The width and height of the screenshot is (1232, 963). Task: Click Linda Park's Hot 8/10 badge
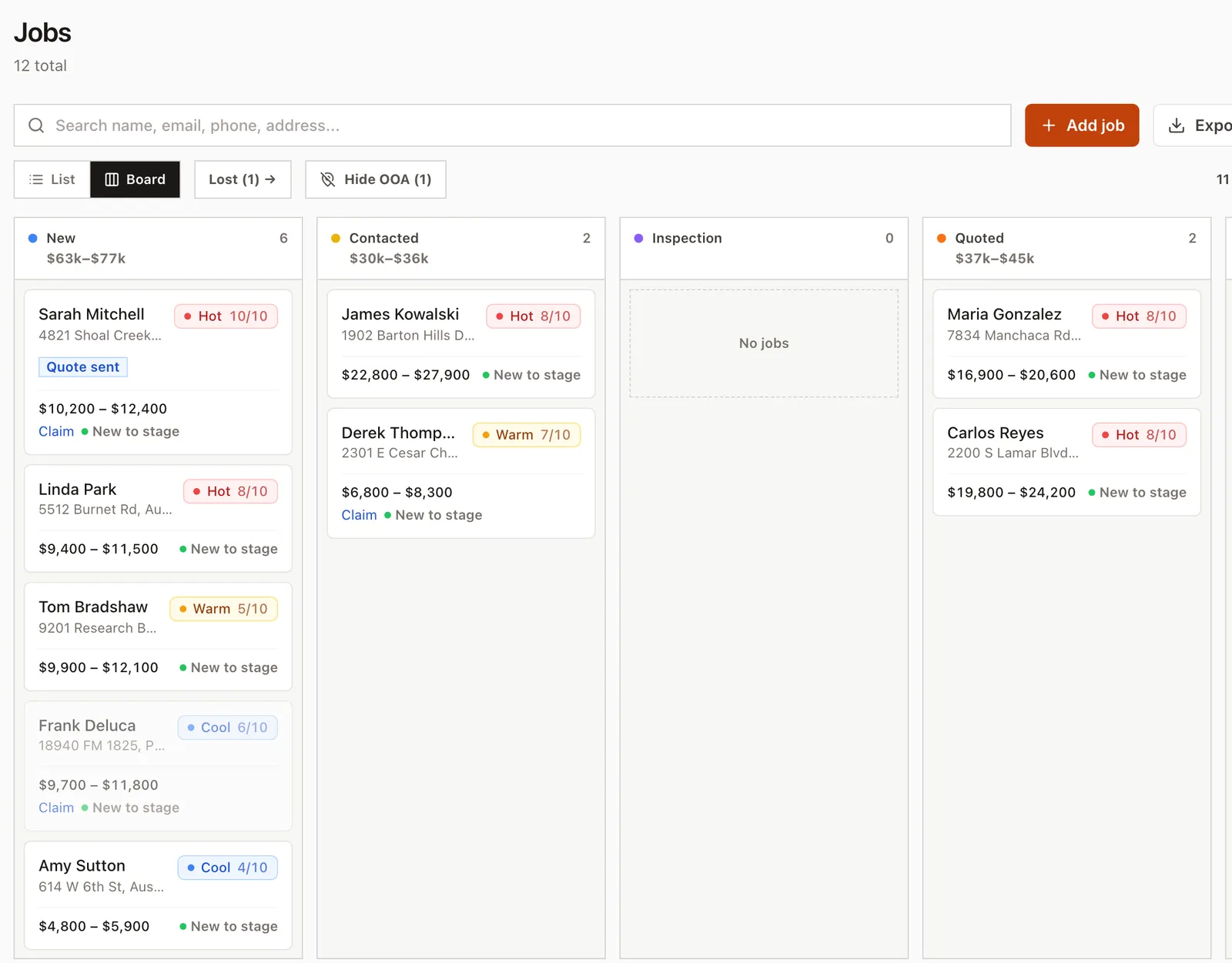pyautogui.click(x=230, y=491)
